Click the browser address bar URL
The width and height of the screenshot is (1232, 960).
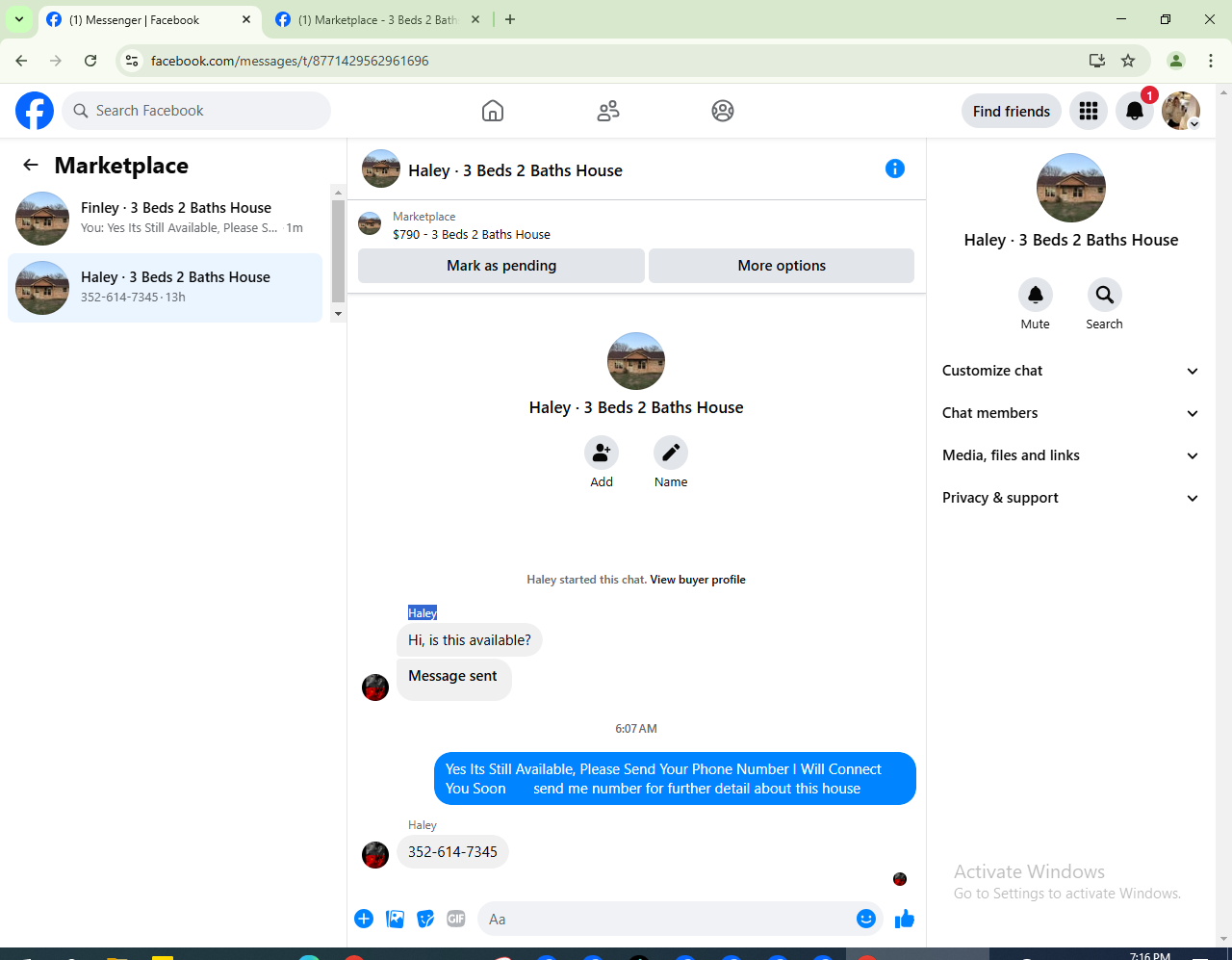click(x=290, y=61)
